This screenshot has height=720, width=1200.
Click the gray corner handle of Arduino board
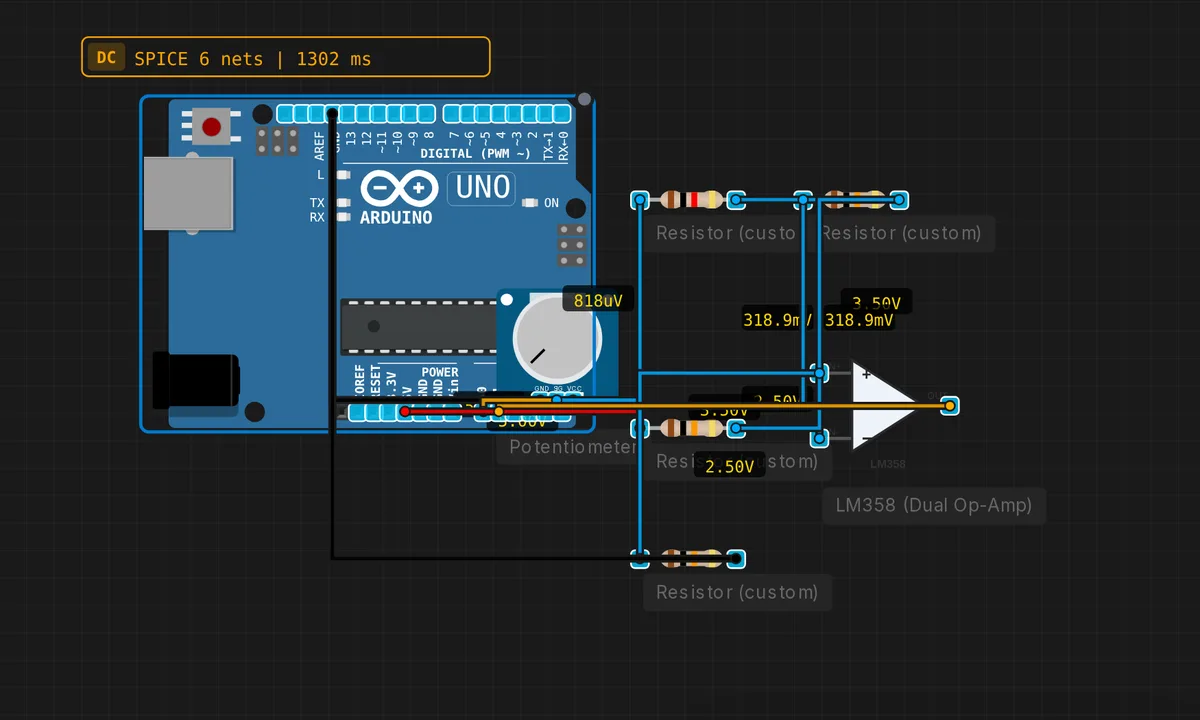(584, 99)
